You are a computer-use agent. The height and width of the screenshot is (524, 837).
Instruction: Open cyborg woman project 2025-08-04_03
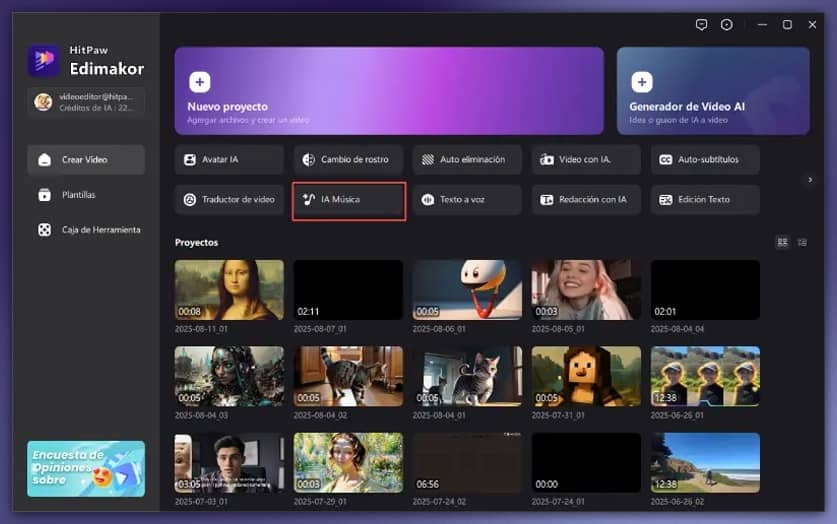(x=229, y=376)
